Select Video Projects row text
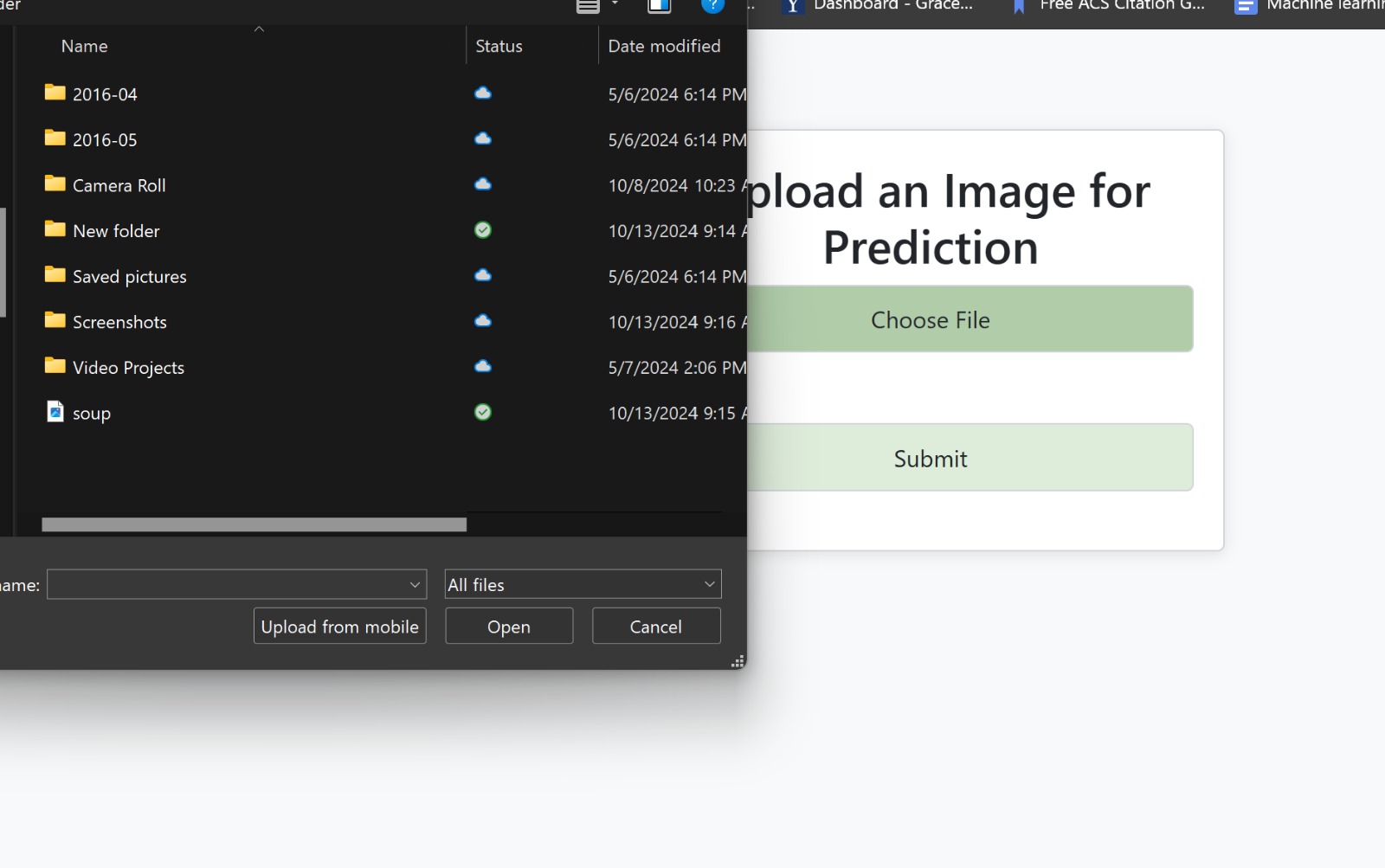The height and width of the screenshot is (868, 1385). click(x=129, y=368)
